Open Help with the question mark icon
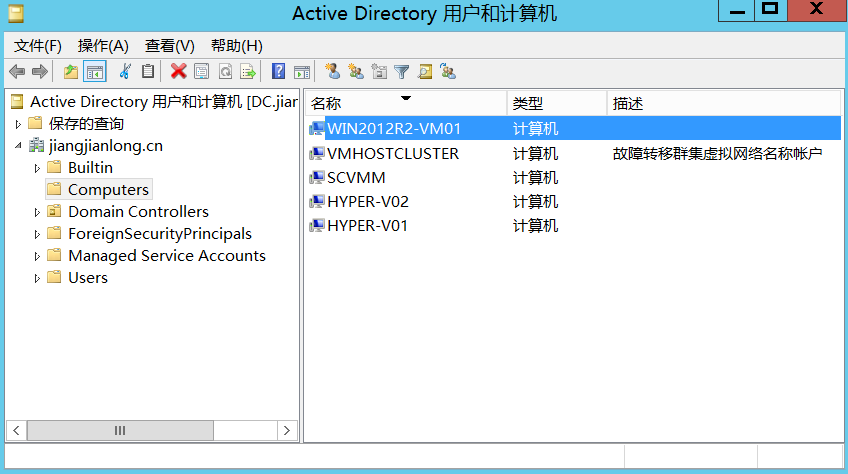 coord(278,71)
